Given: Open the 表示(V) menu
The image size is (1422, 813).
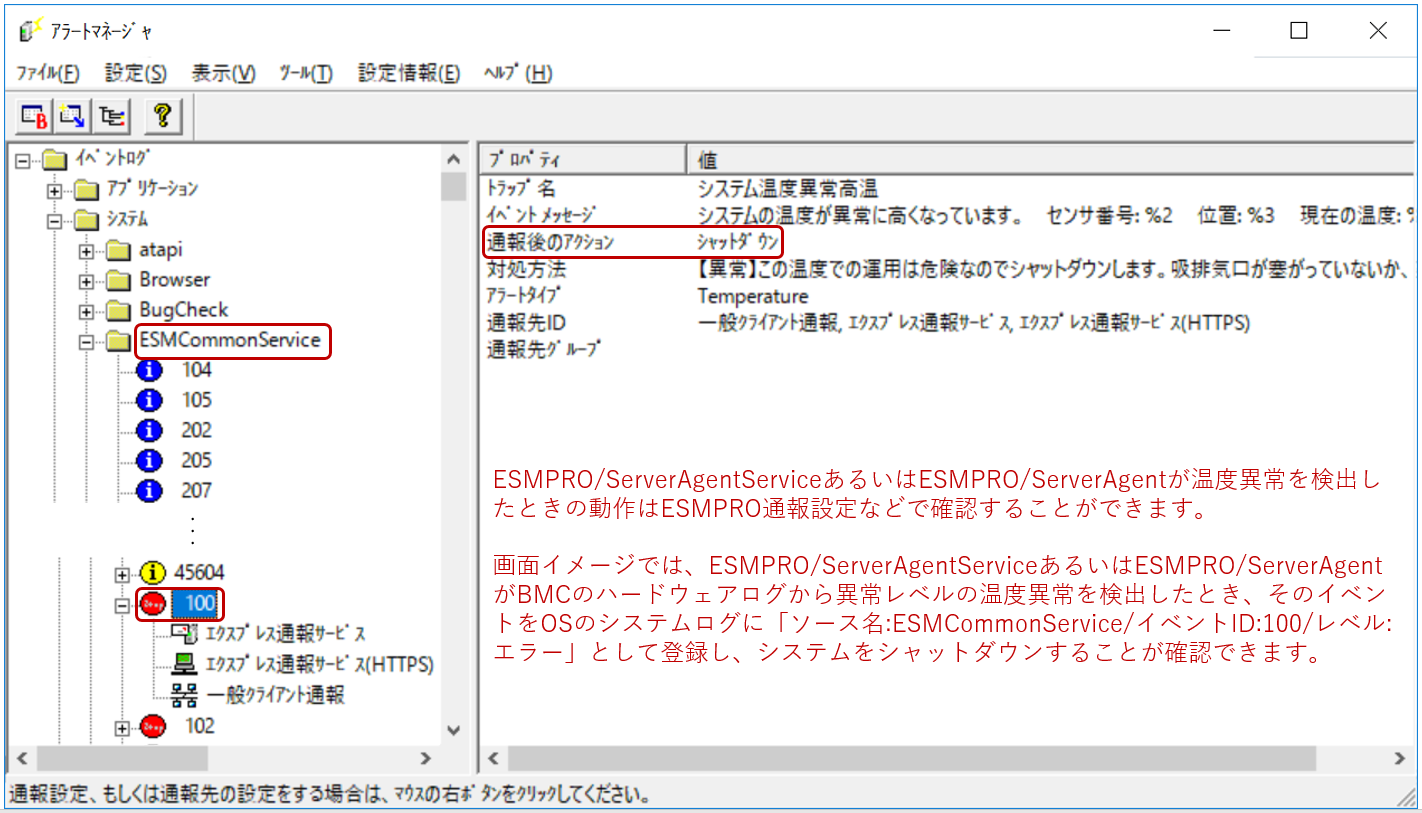Looking at the screenshot, I should [224, 73].
